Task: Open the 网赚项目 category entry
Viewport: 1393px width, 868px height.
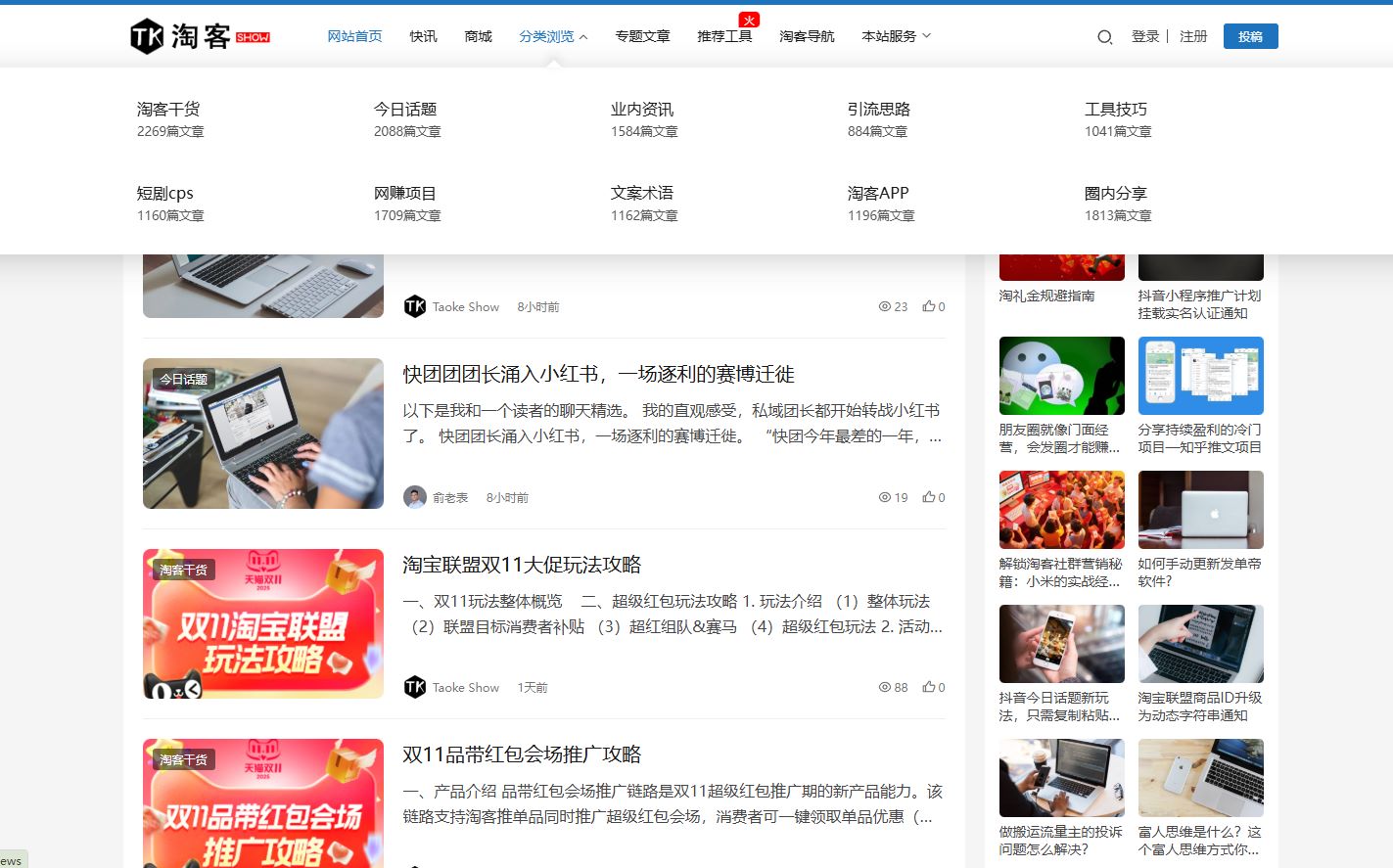Action: coord(404,194)
